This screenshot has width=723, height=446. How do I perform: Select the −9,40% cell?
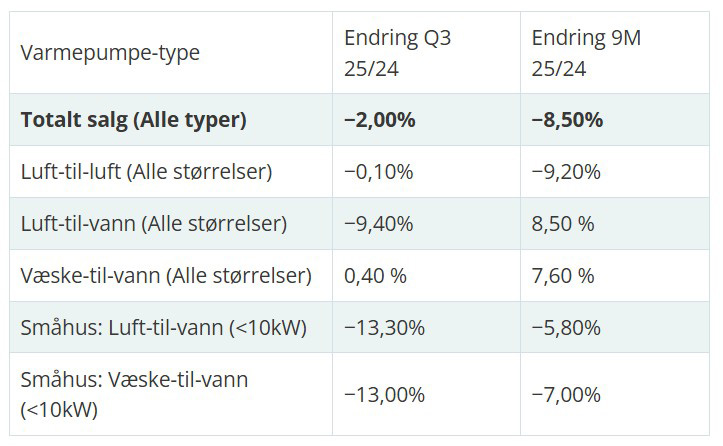click(378, 224)
